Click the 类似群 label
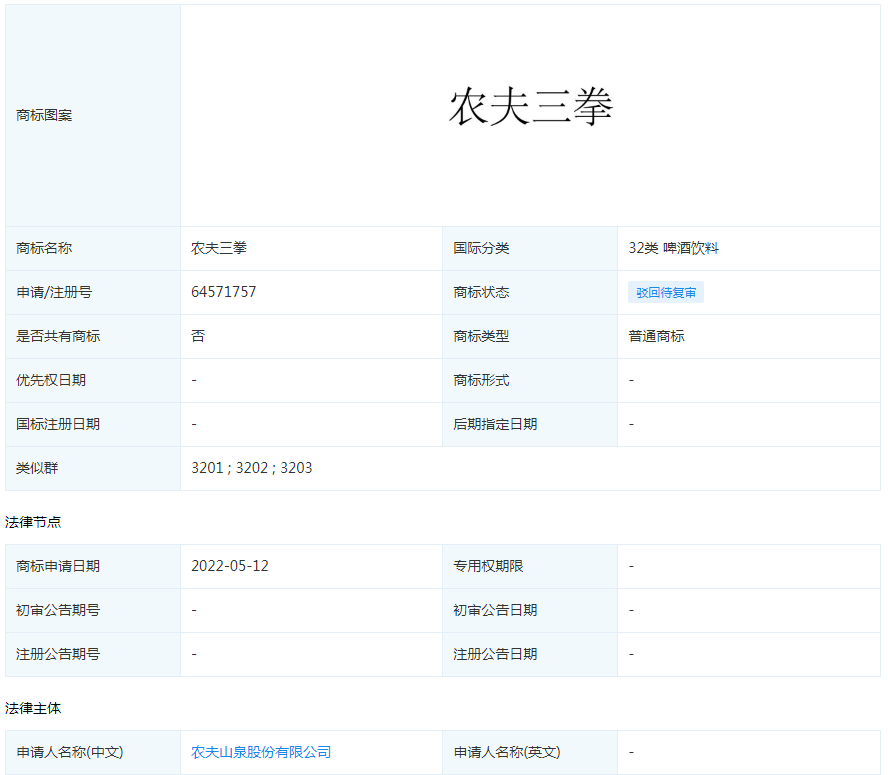Screen dimensions: 888x775 38,468
